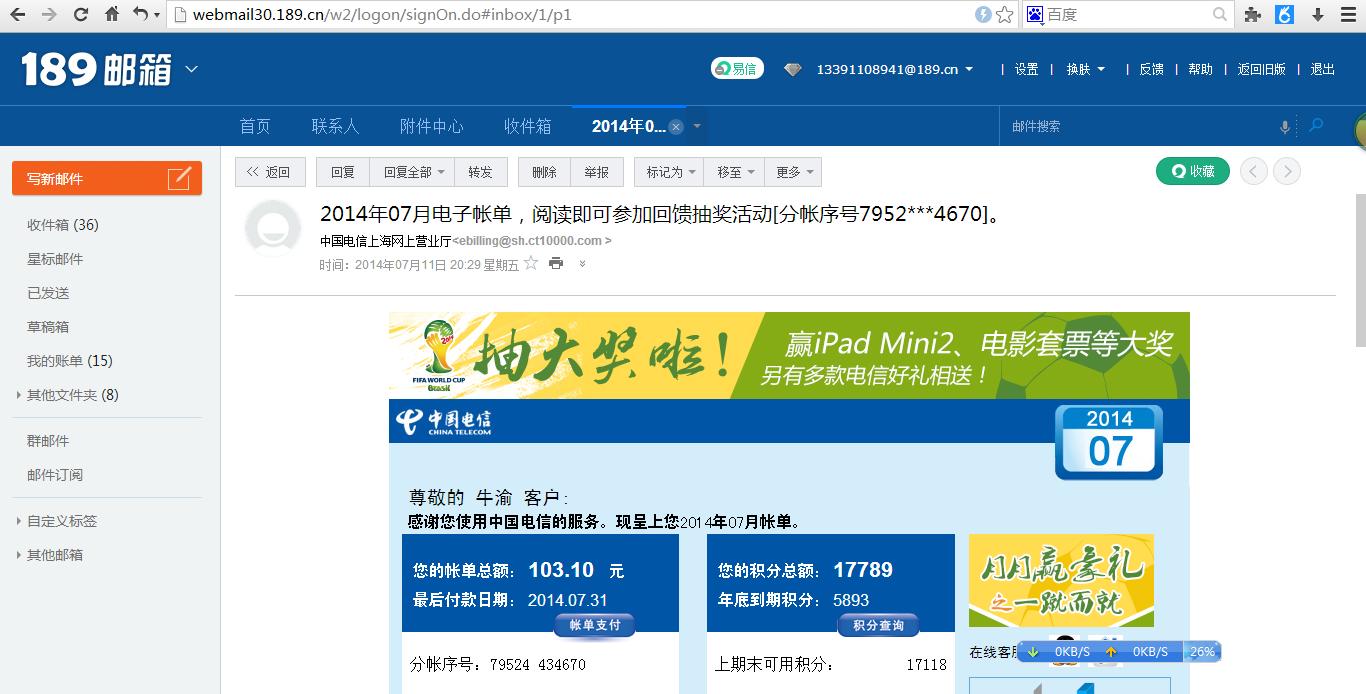Screen dimensions: 1366x694
Task: Click 收藏 favorite button
Action: click(x=1193, y=171)
